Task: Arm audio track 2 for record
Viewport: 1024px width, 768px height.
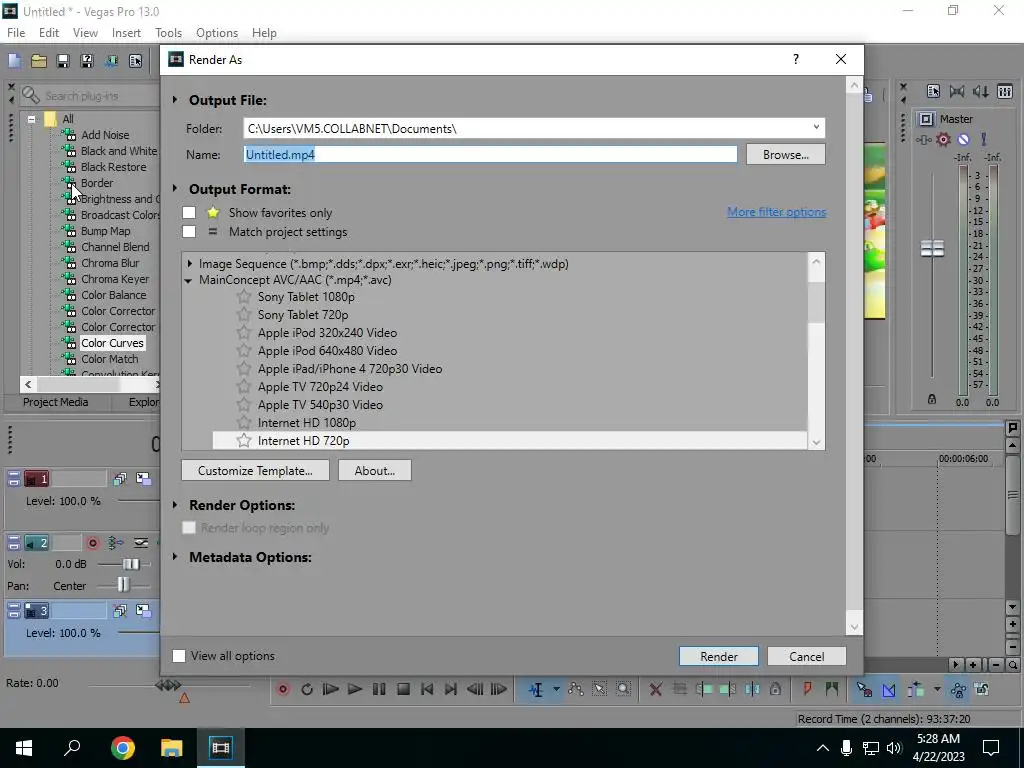Action: click(x=93, y=543)
